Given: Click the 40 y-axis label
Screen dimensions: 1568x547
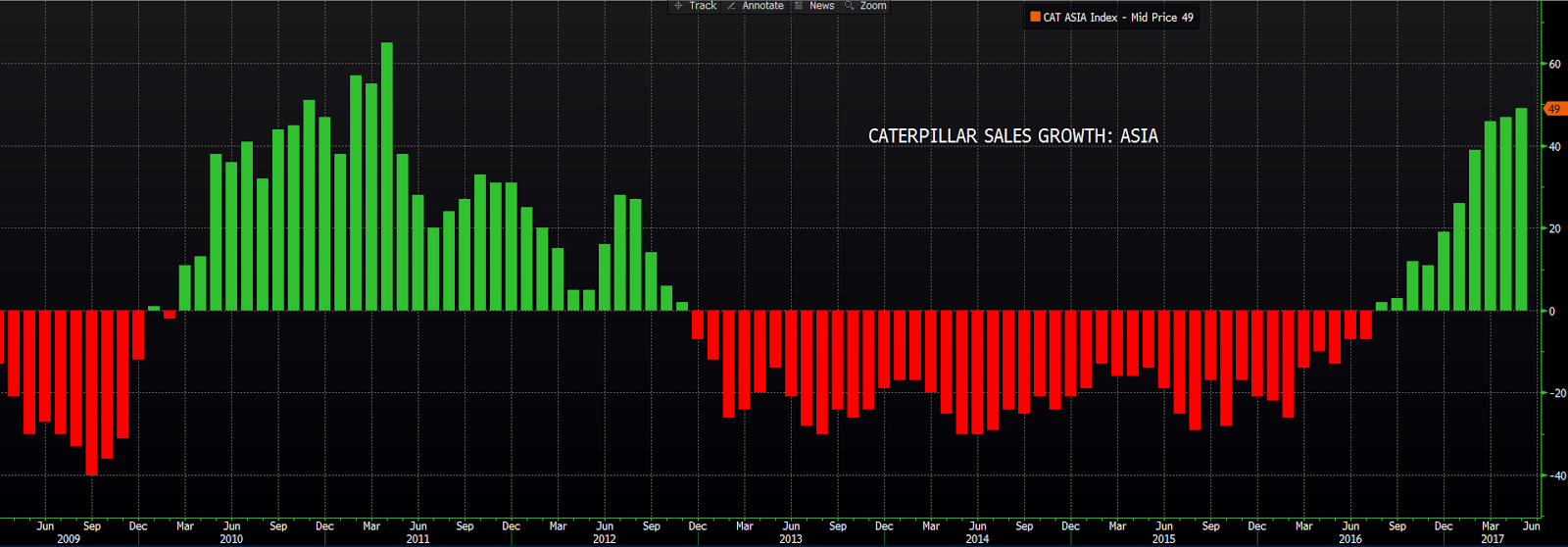Looking at the screenshot, I should (x=1554, y=147).
